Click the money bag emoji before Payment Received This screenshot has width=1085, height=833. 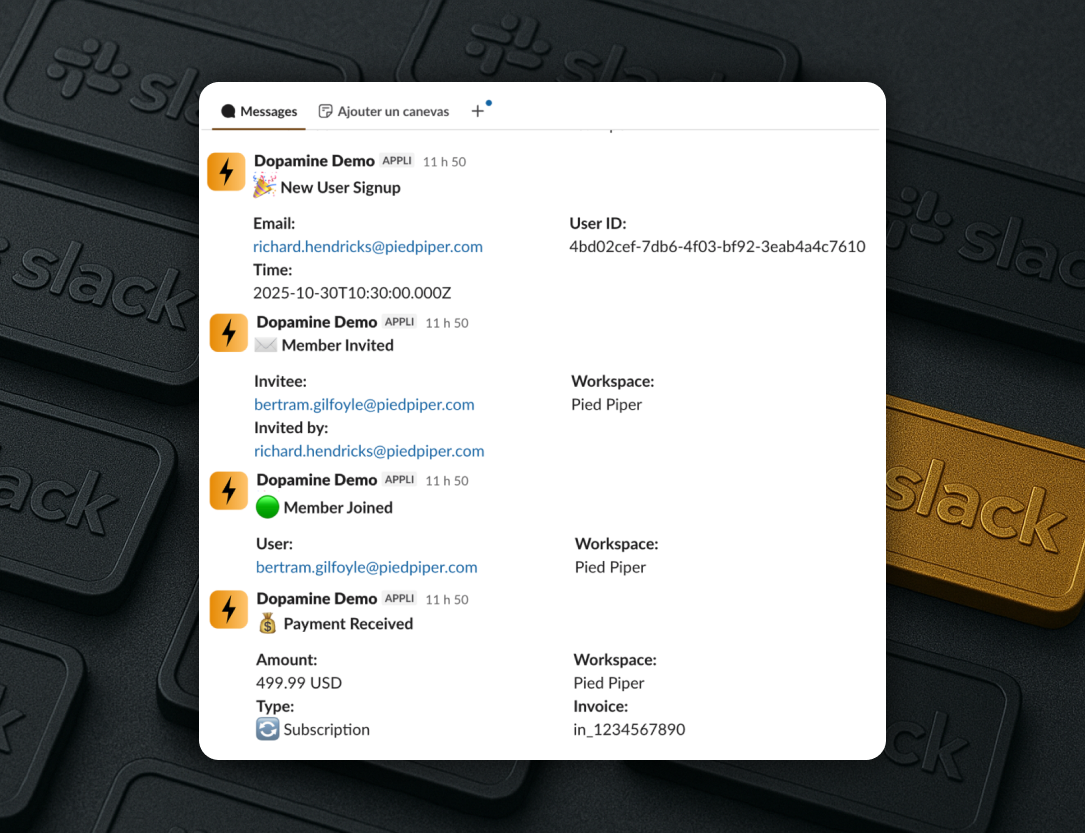pos(267,624)
